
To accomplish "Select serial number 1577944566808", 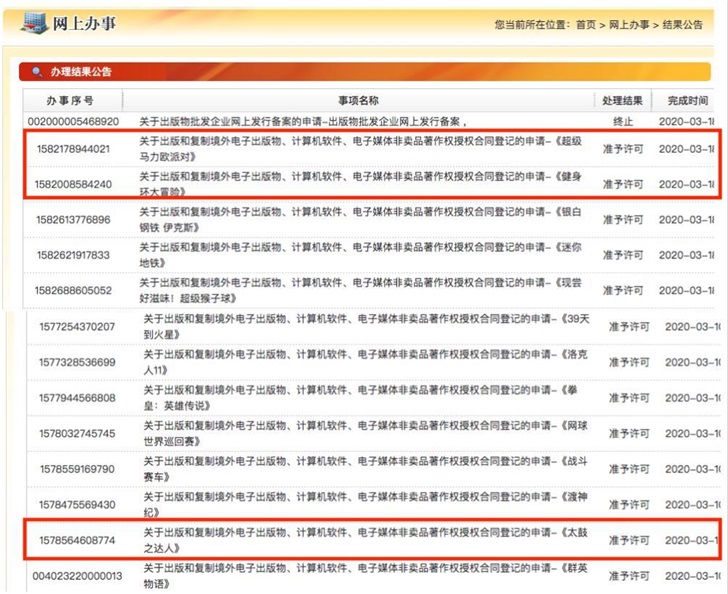I will coord(77,398).
